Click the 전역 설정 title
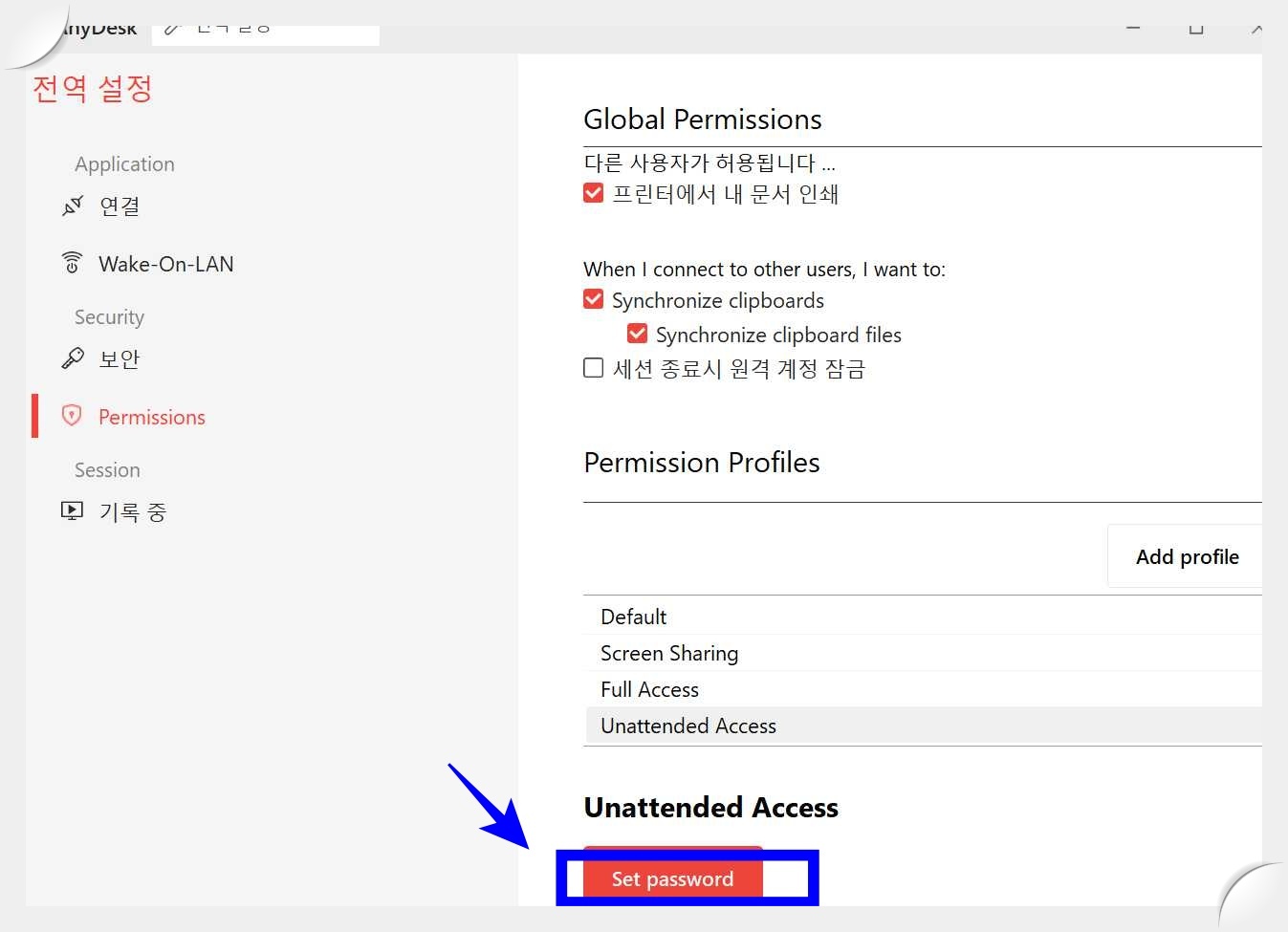Screen dimensions: 1288x932 (x=93, y=88)
